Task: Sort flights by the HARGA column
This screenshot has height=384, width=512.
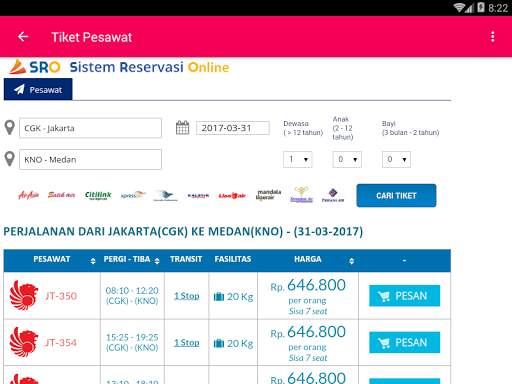Action: click(x=351, y=261)
